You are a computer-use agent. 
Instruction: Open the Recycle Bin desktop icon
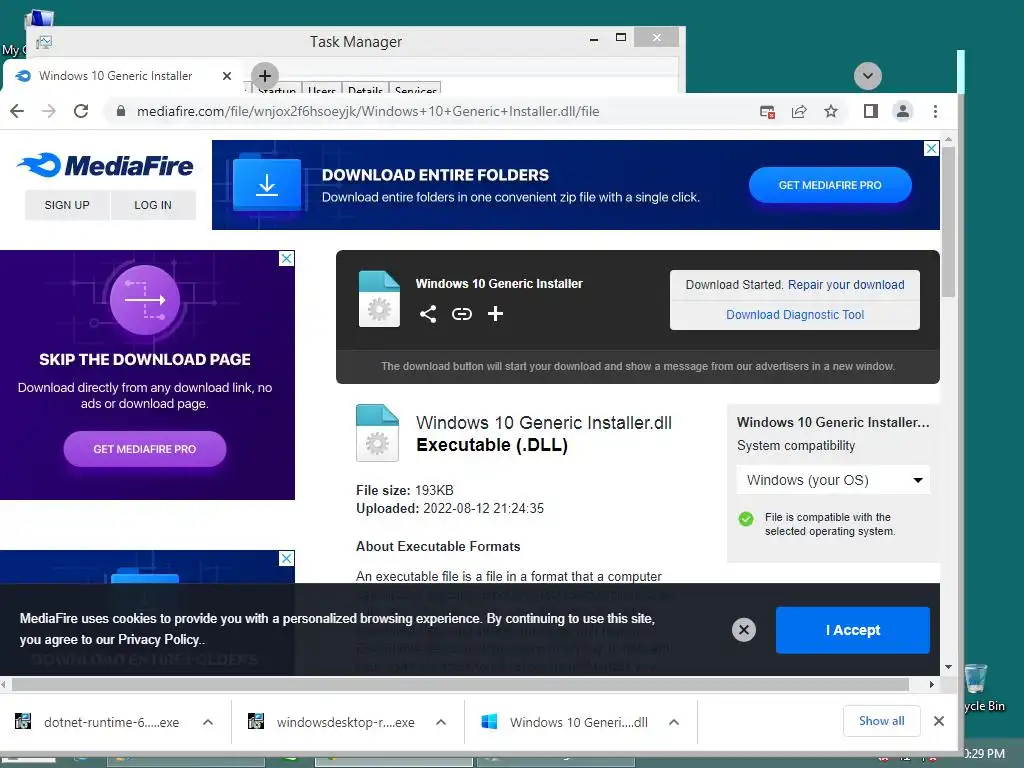pos(979,688)
